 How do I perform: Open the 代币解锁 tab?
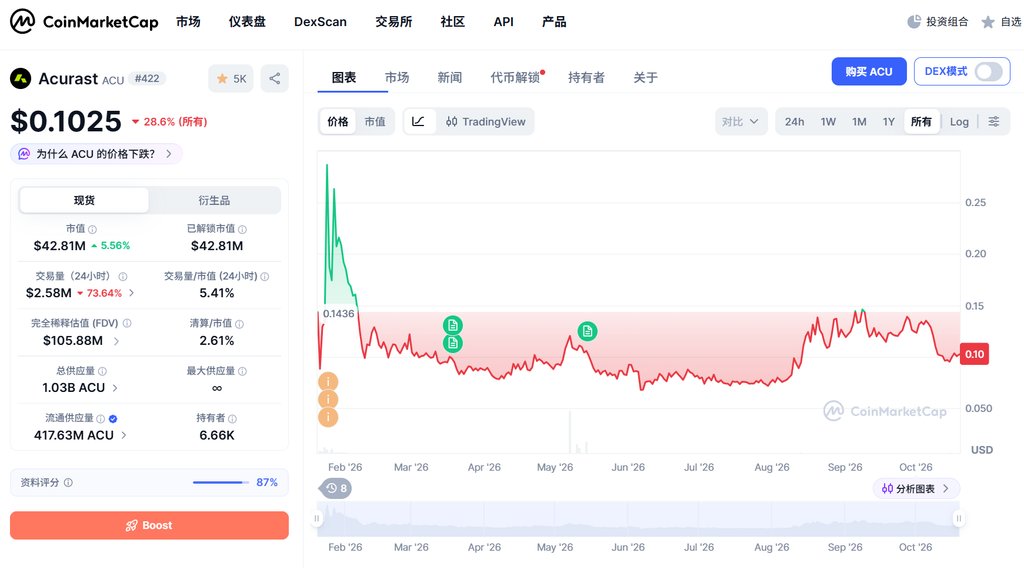coord(516,78)
